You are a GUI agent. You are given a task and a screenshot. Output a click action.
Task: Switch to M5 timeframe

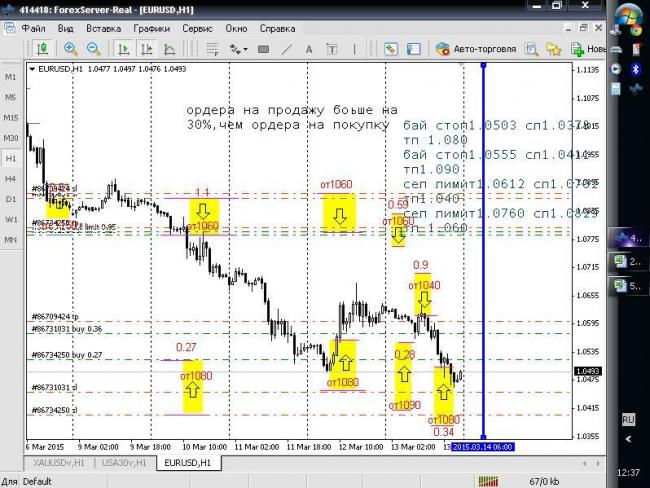pyautogui.click(x=10, y=97)
